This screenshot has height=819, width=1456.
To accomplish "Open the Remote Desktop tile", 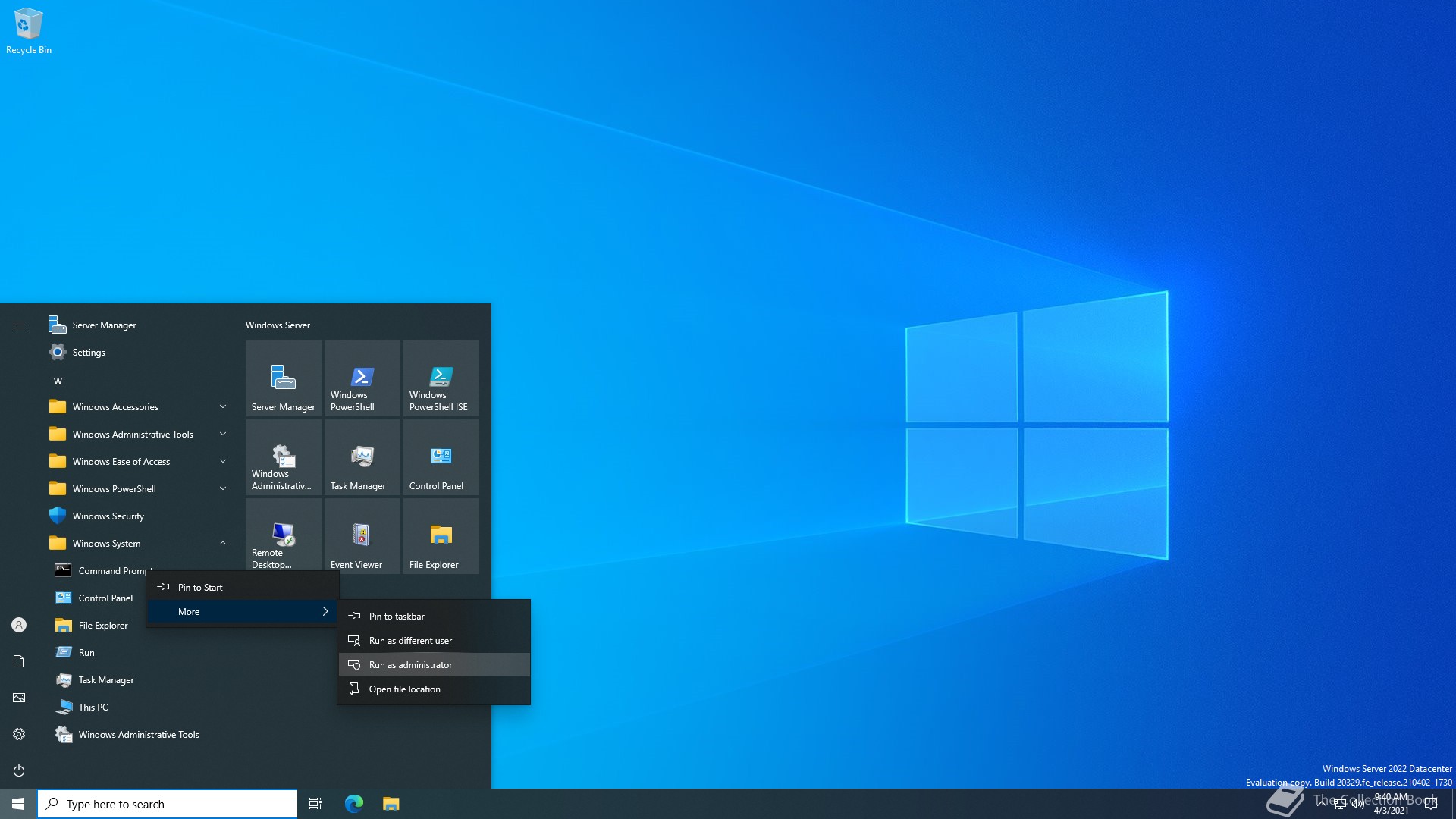I will 283,537.
